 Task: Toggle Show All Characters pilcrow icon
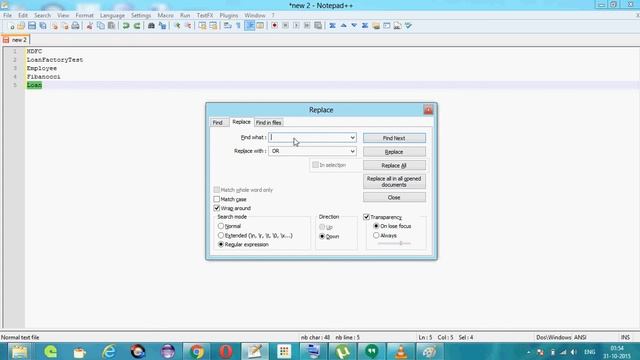238,26
